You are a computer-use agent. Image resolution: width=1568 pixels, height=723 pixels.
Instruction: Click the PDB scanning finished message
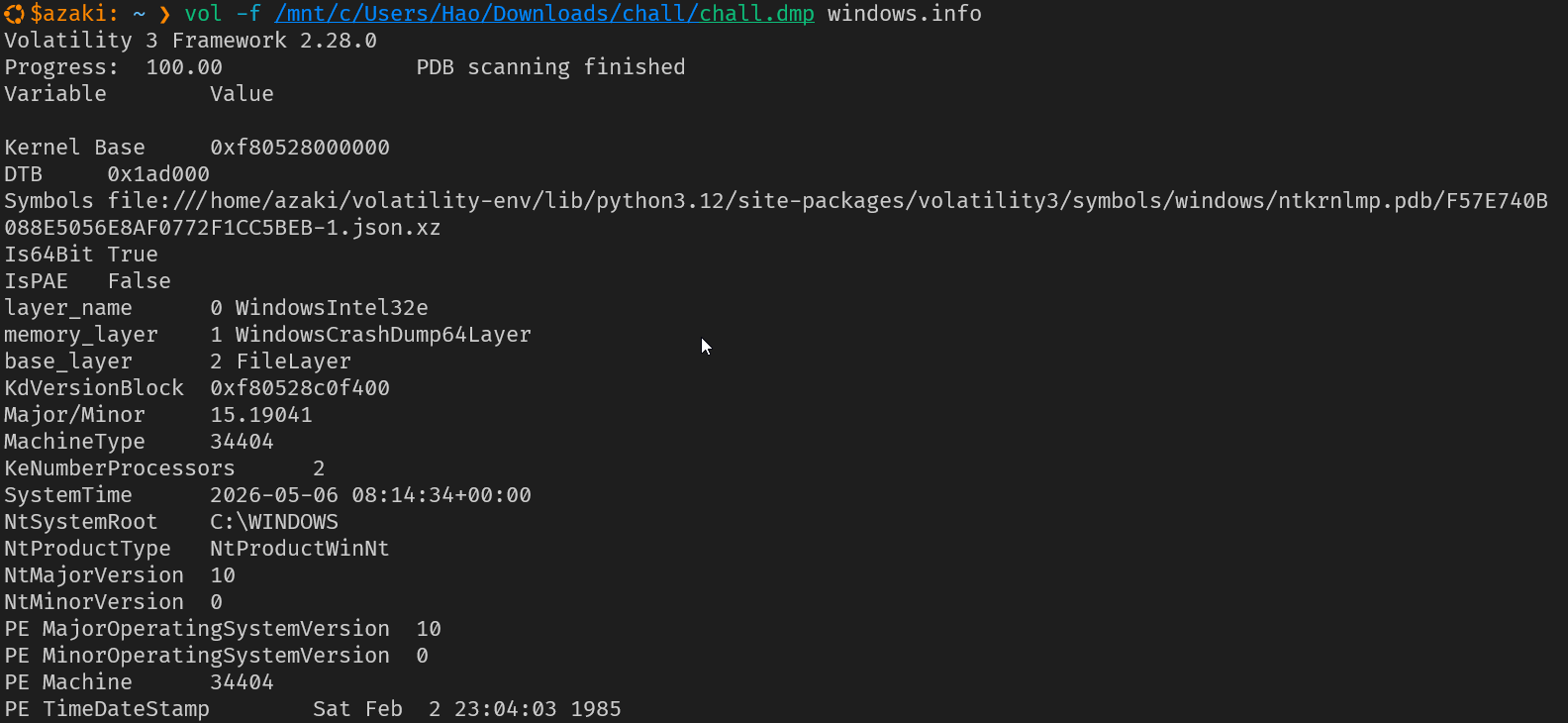pos(550,67)
